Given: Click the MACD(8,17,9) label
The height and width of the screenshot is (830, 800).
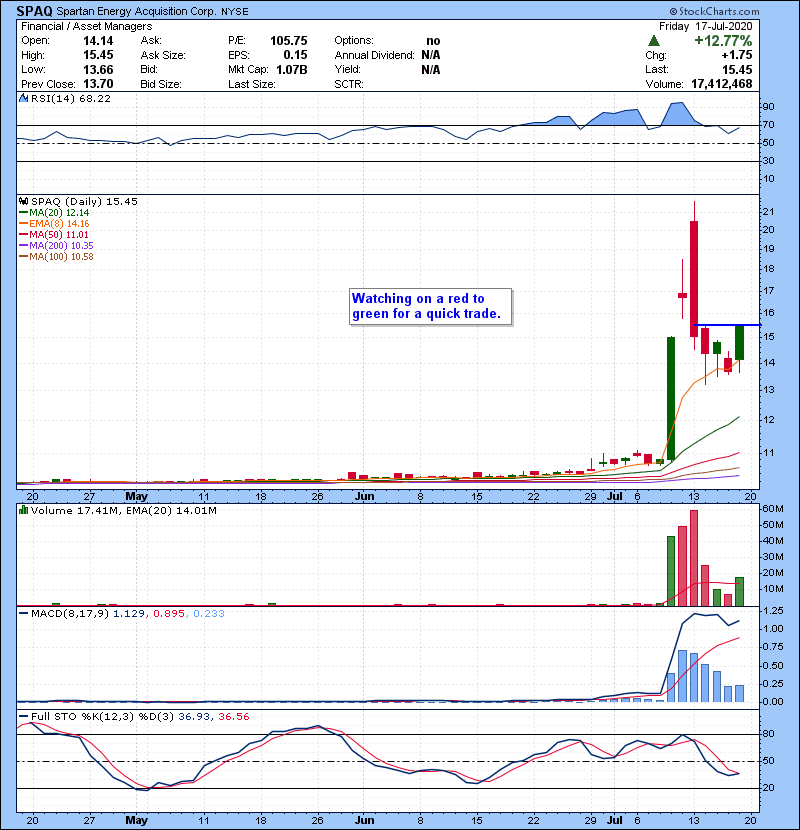Looking at the screenshot, I should (x=70, y=614).
